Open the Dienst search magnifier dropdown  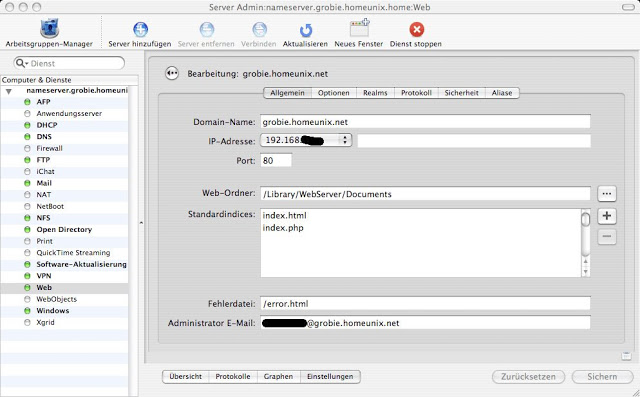(x=21, y=63)
